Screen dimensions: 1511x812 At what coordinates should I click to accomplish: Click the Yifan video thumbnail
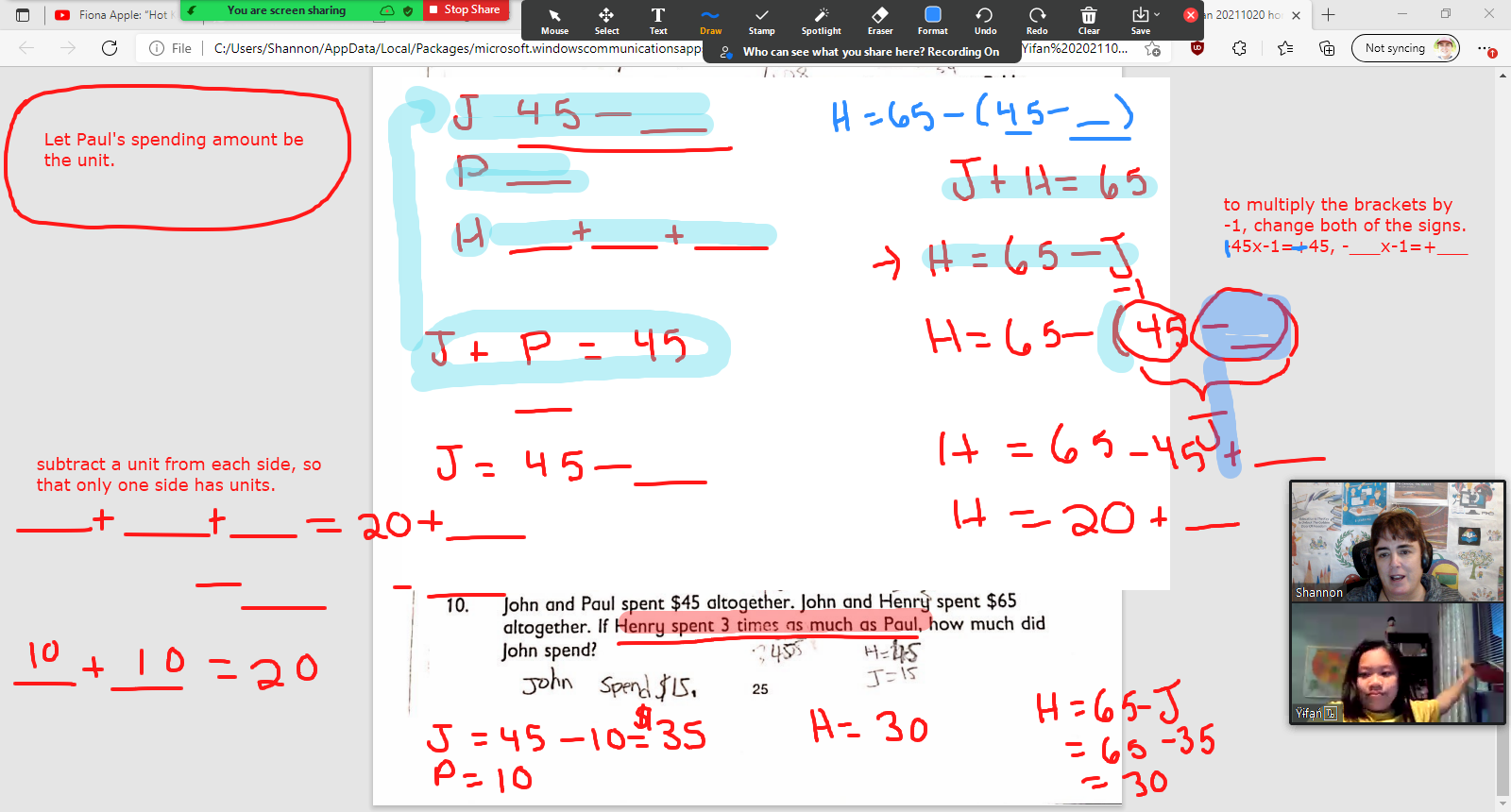(x=1397, y=663)
